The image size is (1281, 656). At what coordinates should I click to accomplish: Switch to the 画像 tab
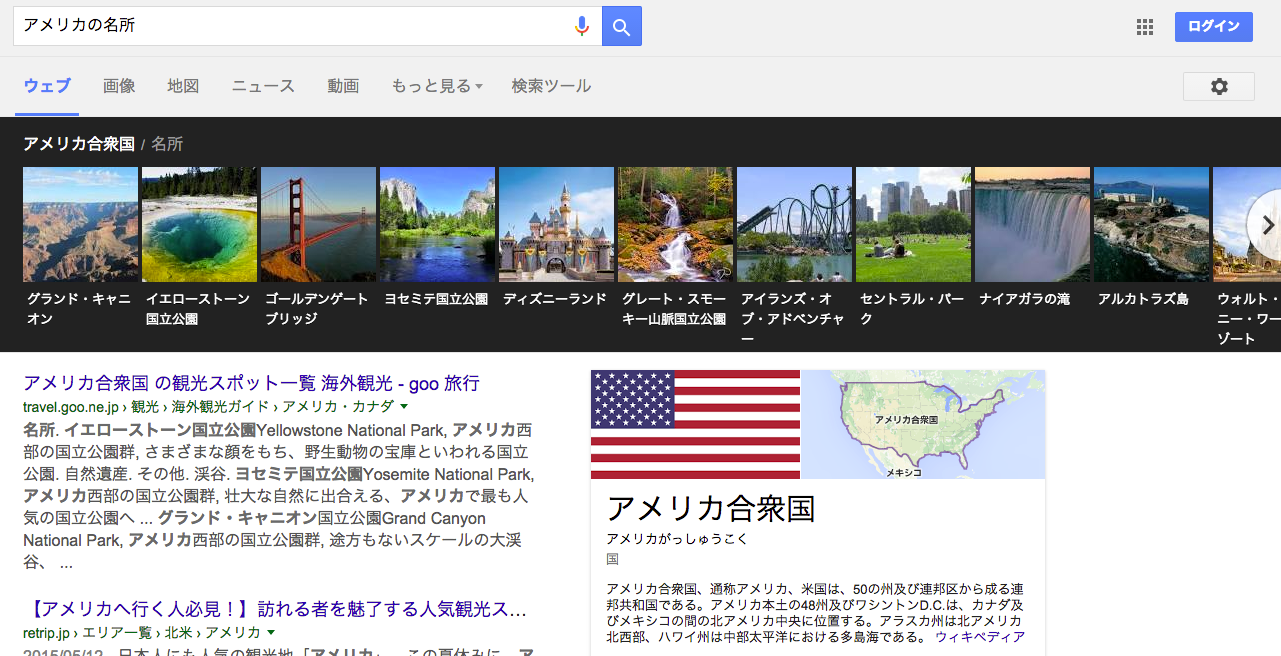(x=119, y=86)
